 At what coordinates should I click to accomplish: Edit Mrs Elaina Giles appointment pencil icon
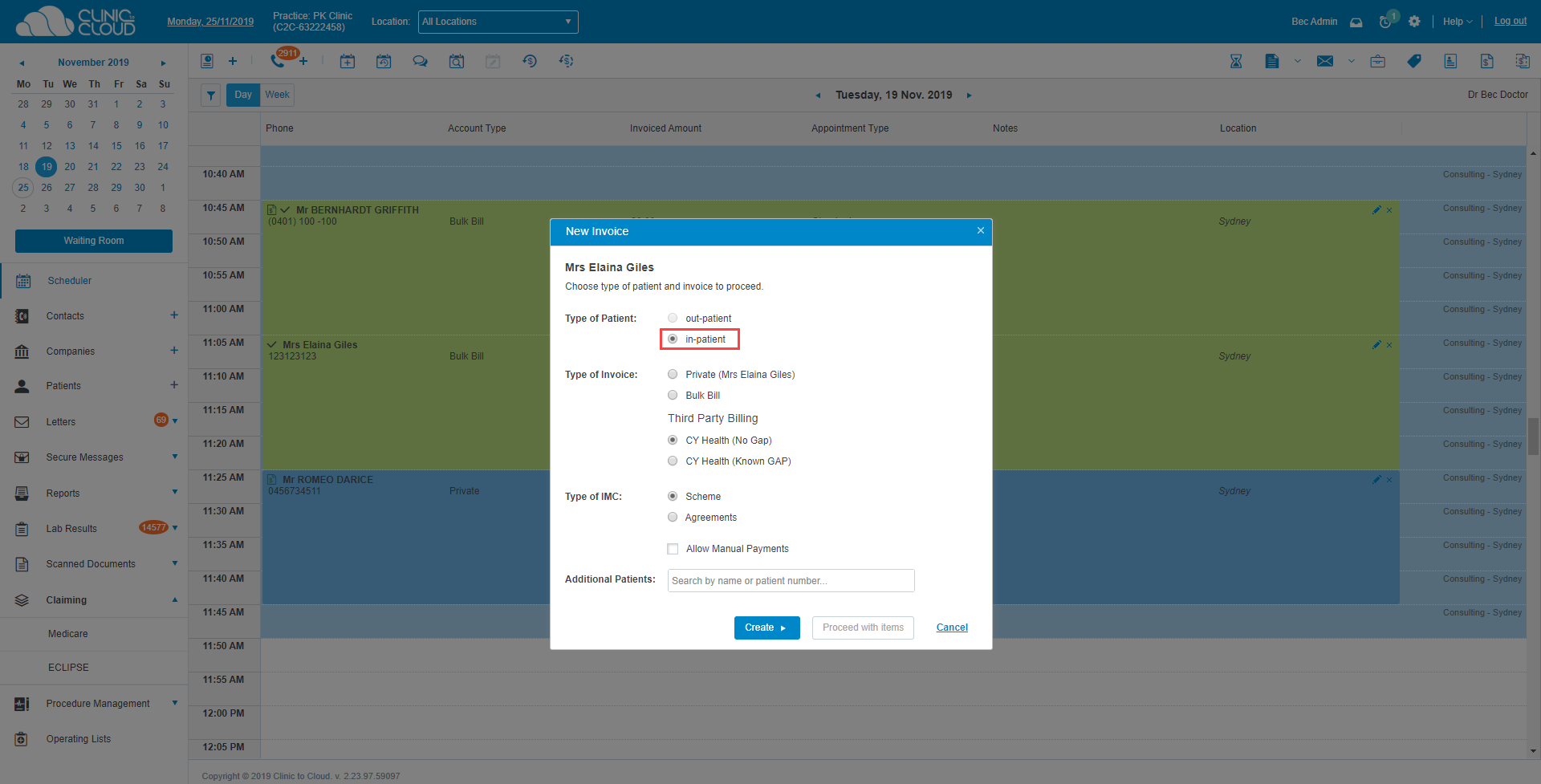pos(1376,344)
